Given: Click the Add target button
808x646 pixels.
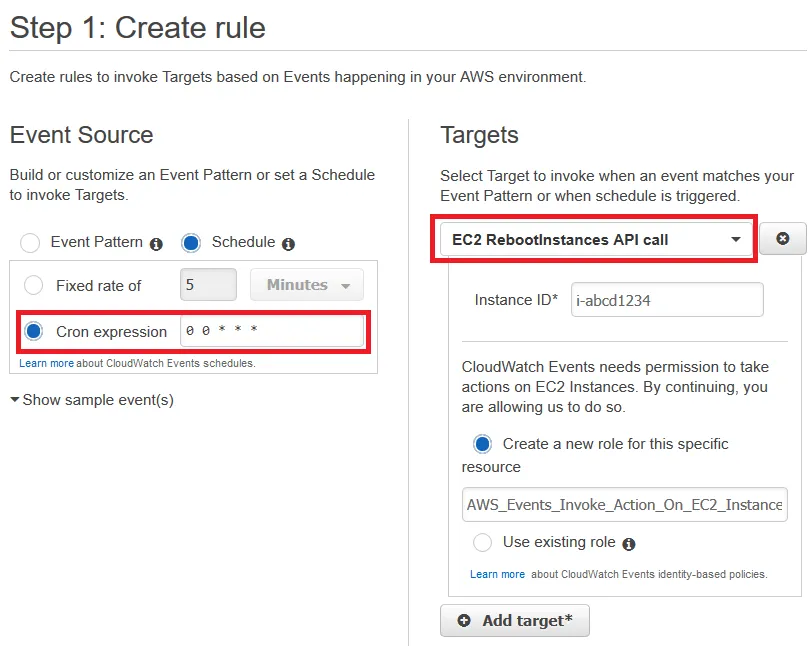Looking at the screenshot, I should pos(515,620).
